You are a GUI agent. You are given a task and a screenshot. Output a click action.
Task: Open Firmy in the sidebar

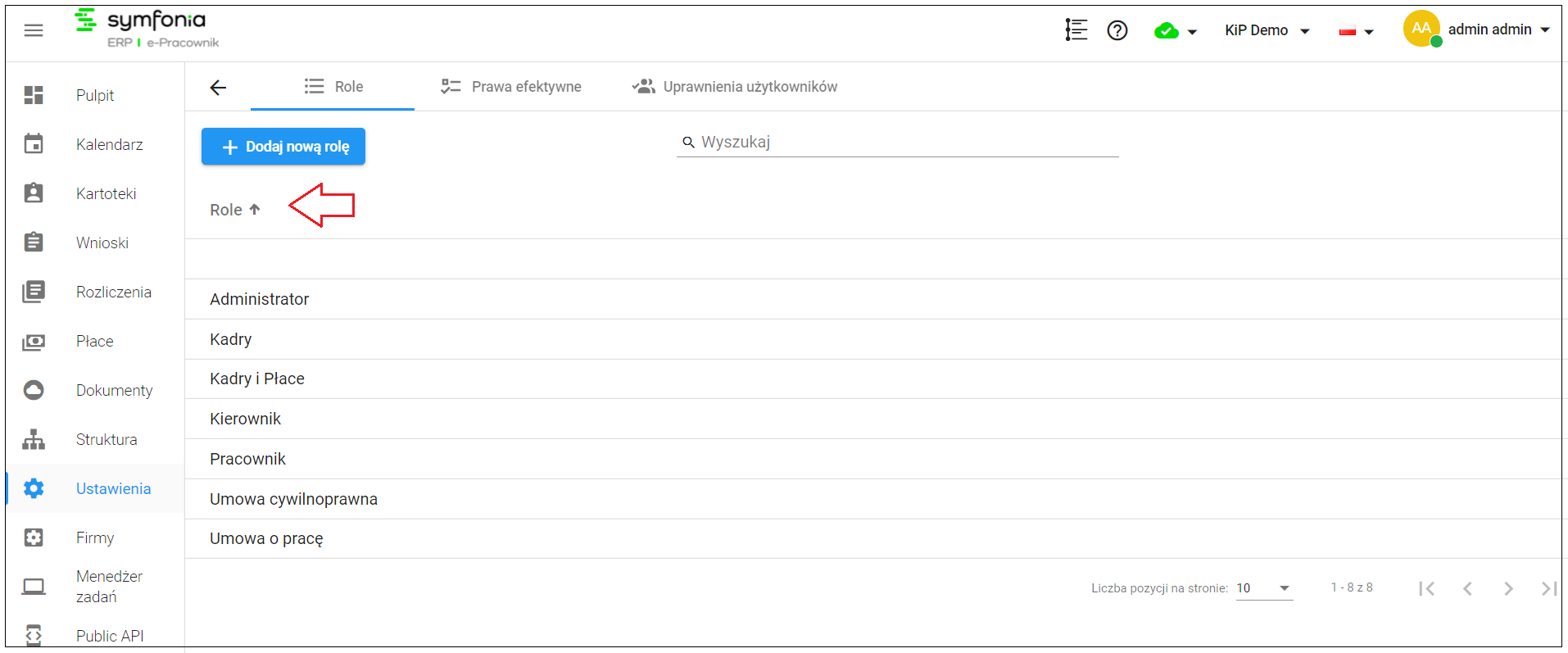click(95, 537)
